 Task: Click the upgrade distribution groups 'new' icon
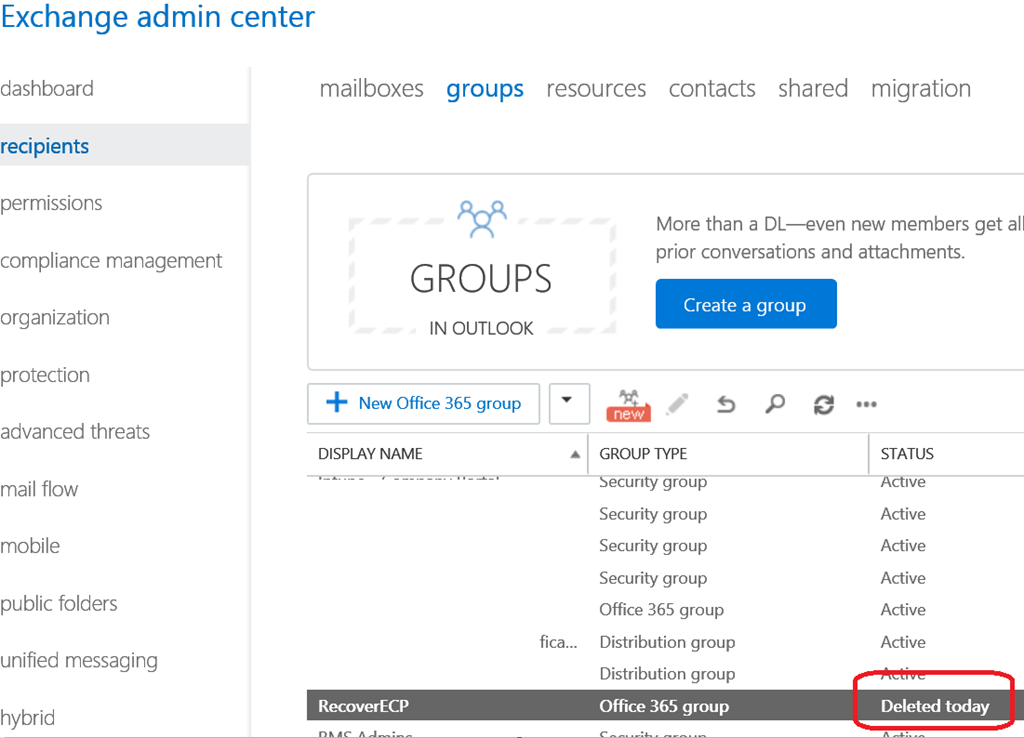tap(629, 404)
